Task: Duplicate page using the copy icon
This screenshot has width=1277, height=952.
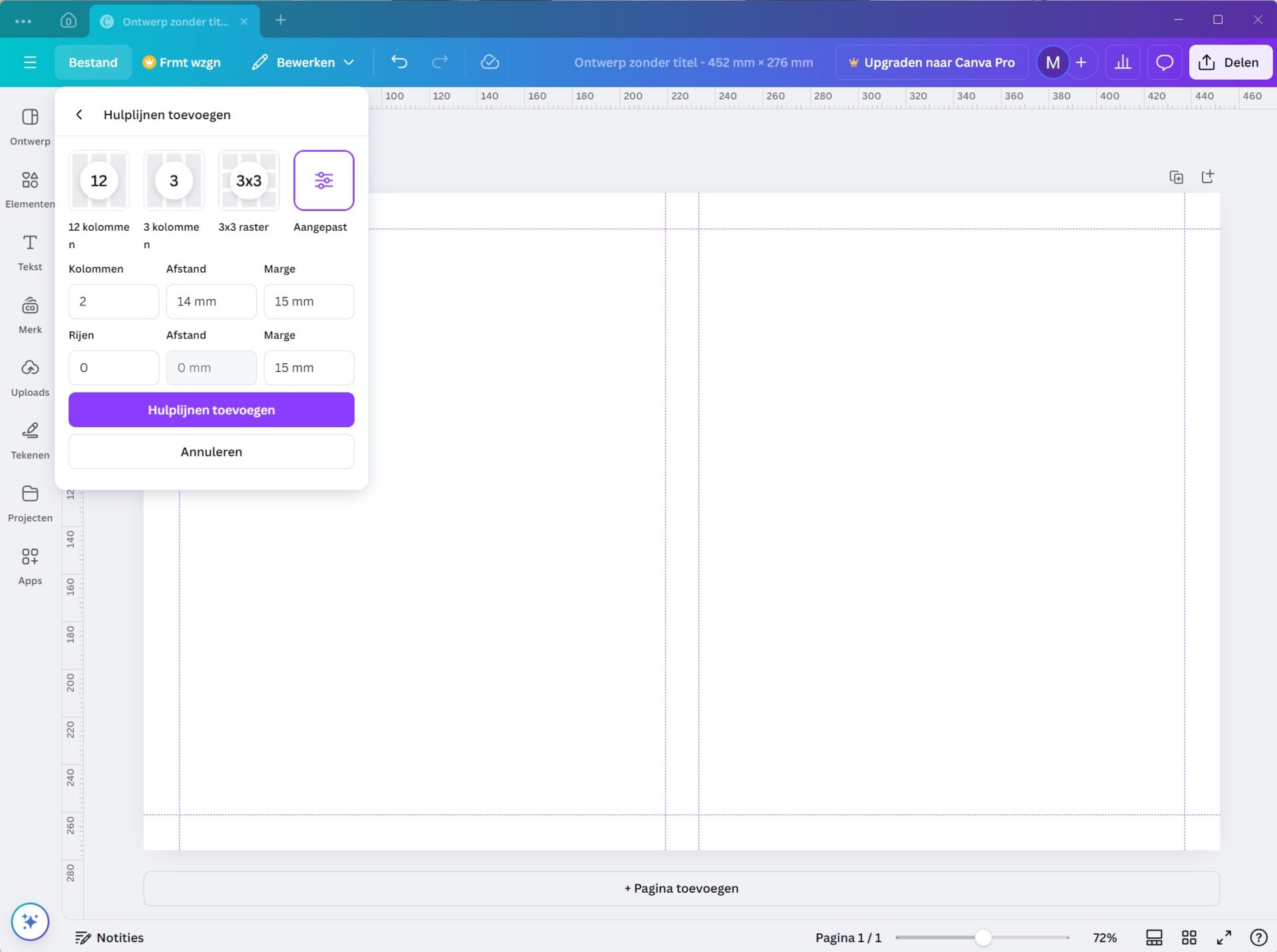Action: click(1176, 177)
